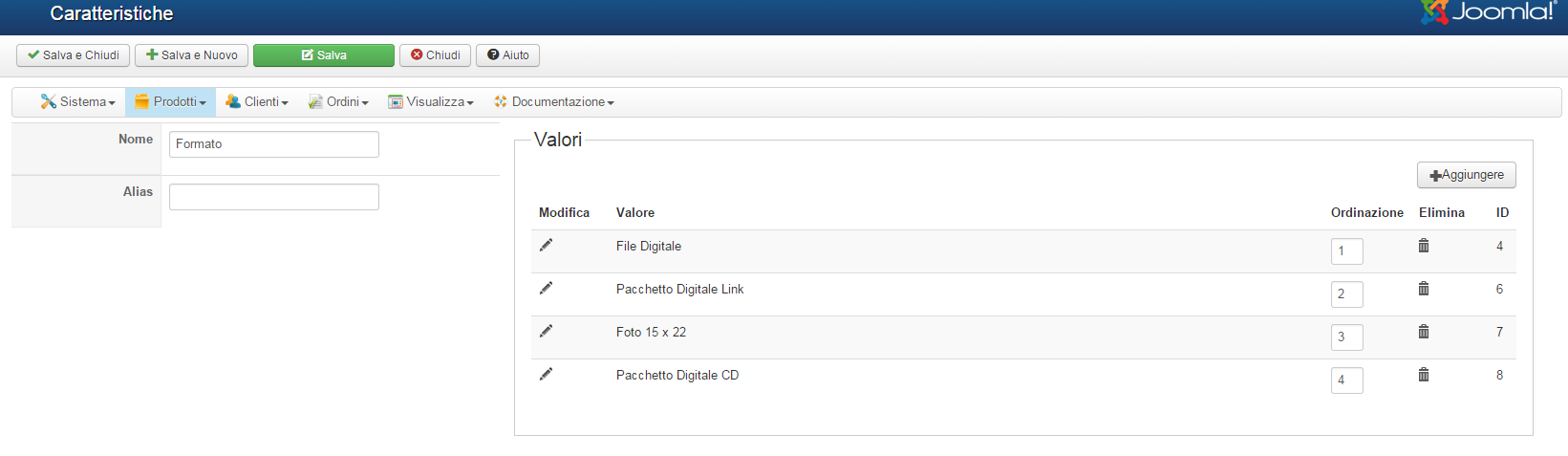Click the pencil icon for Foto 15 x 22
1568x456 pixels.
546,332
